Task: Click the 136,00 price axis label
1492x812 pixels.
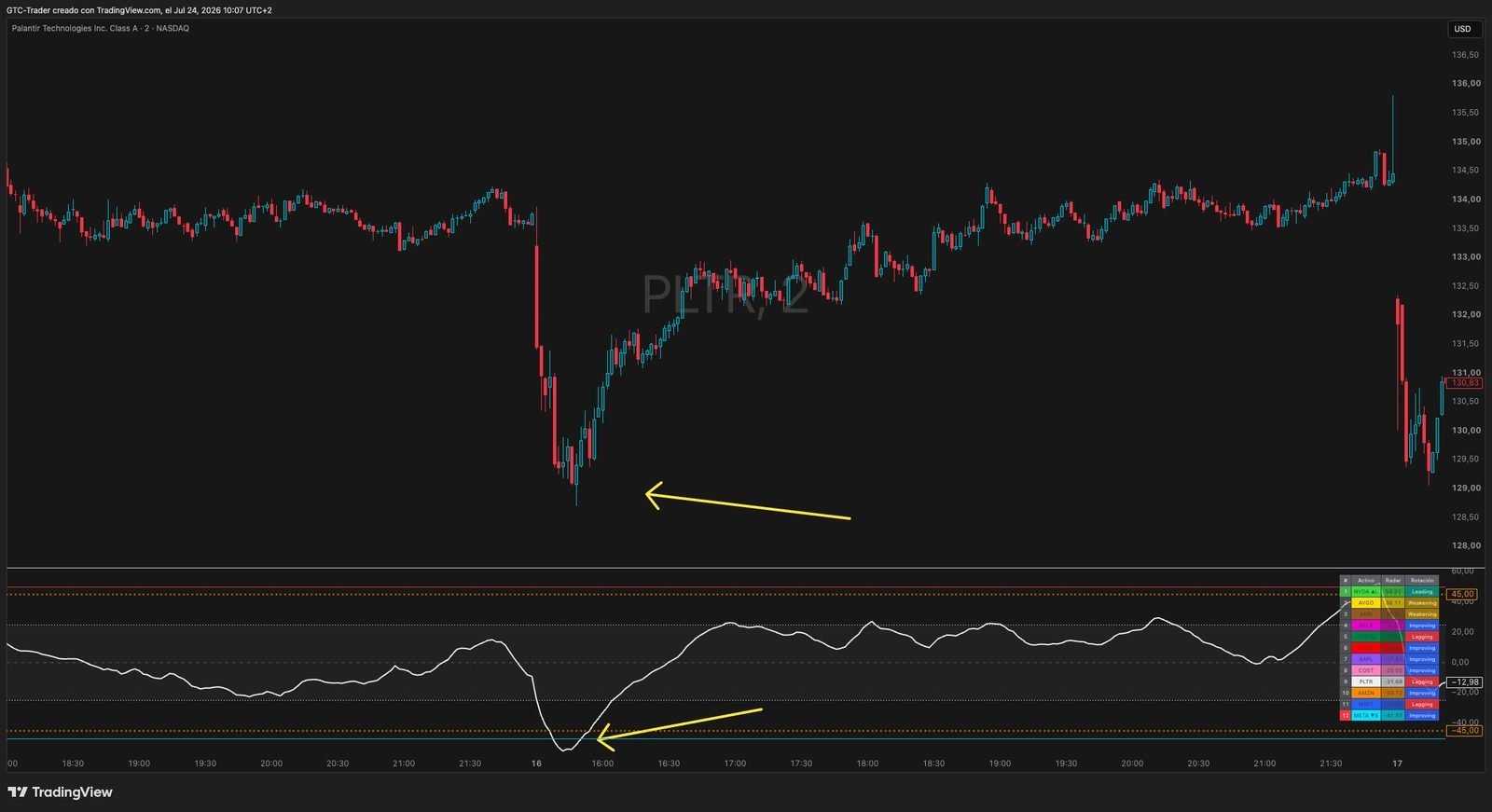Action: pos(1466,83)
